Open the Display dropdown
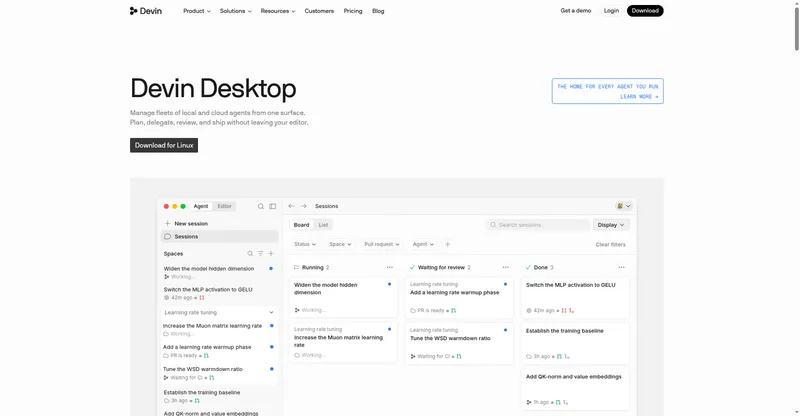The height and width of the screenshot is (416, 800). coord(611,225)
